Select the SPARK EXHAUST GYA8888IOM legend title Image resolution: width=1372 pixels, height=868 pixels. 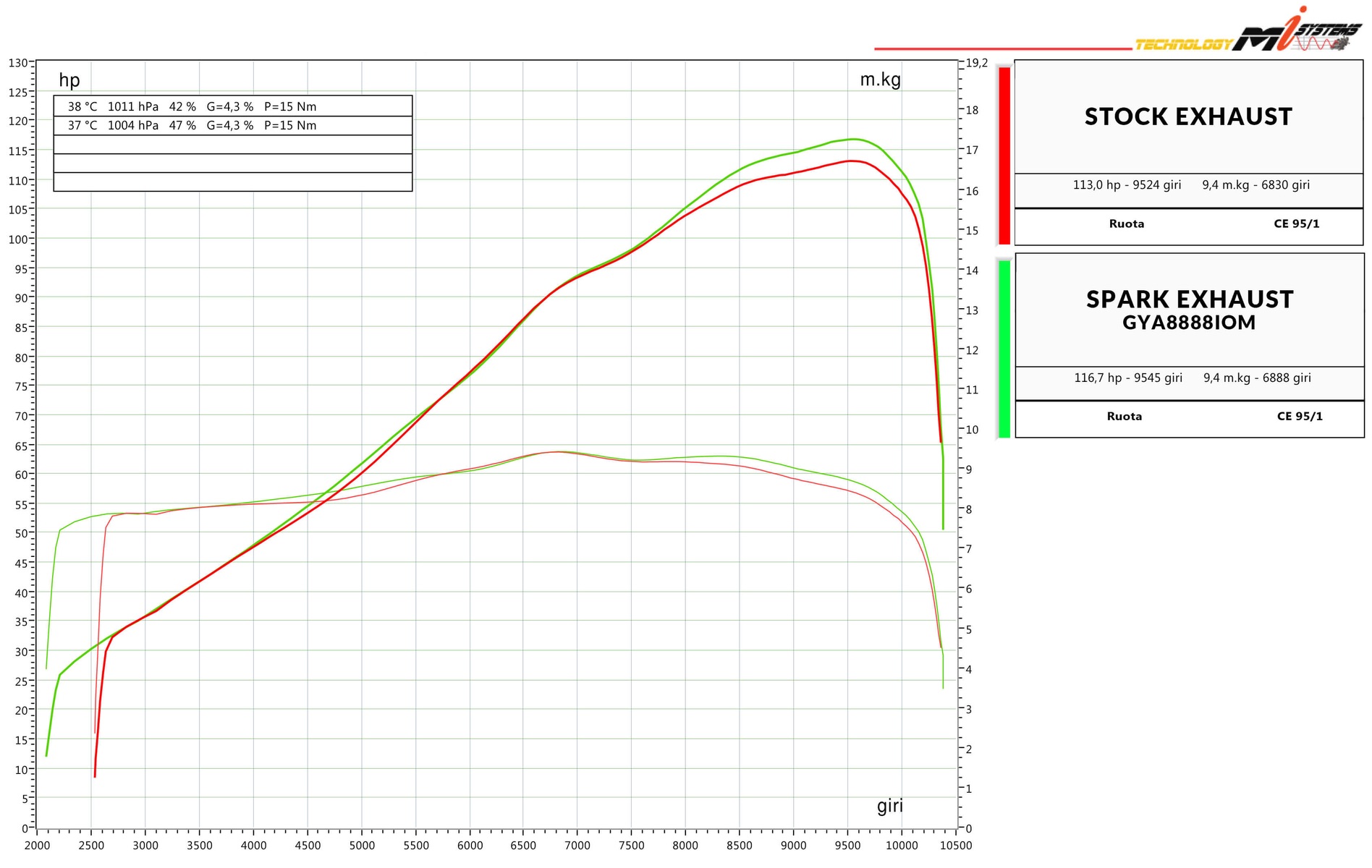(1189, 310)
